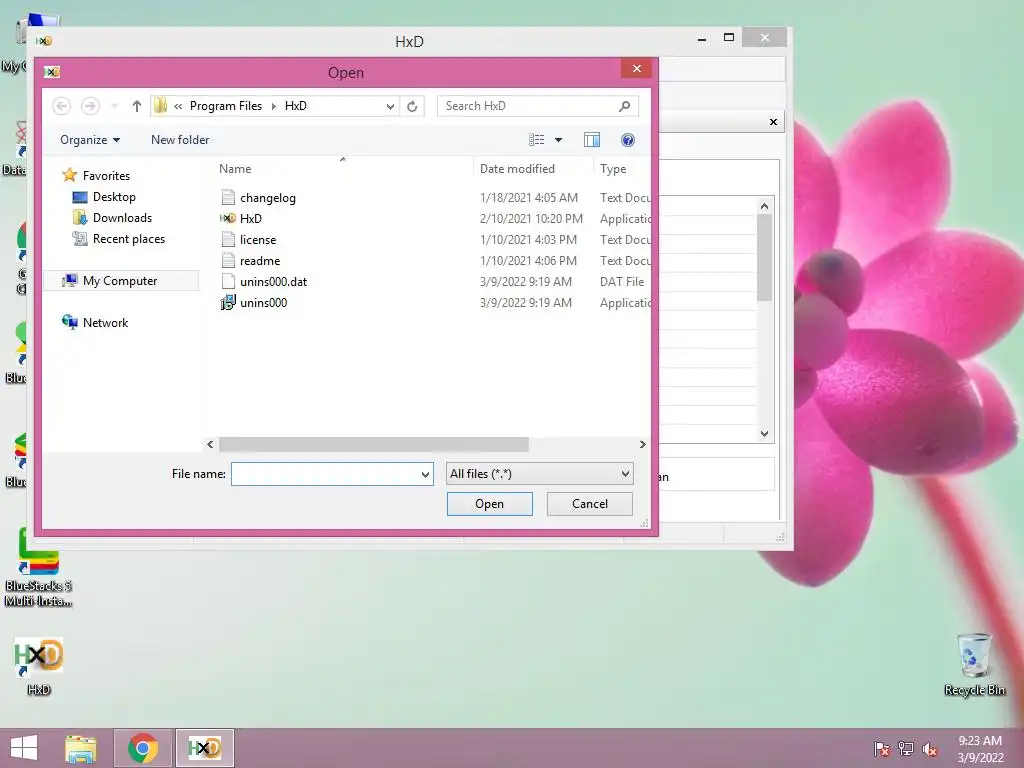Expand the path overflow chevron
Screen dimensions: 1024x768
(x=178, y=106)
